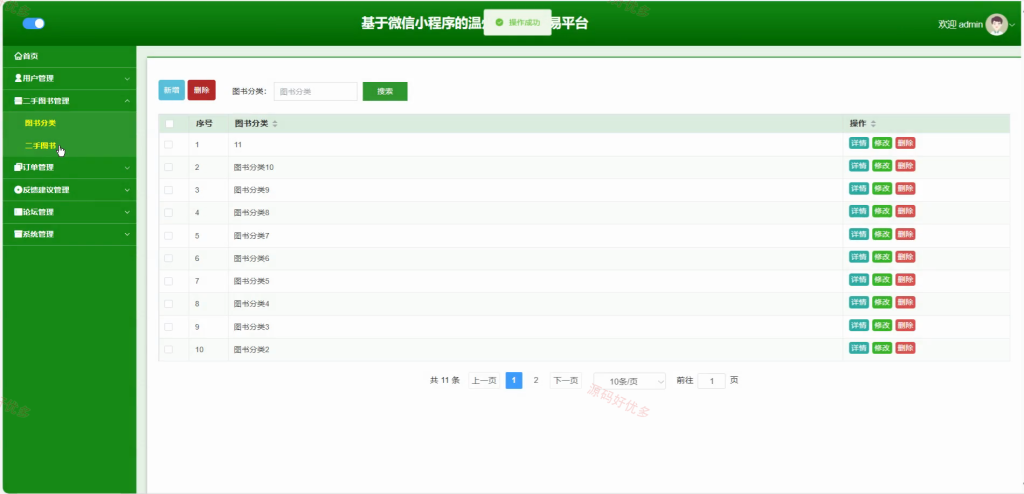The width and height of the screenshot is (1024, 494).
Task: Click 删除 for row 11
Action: [905, 143]
